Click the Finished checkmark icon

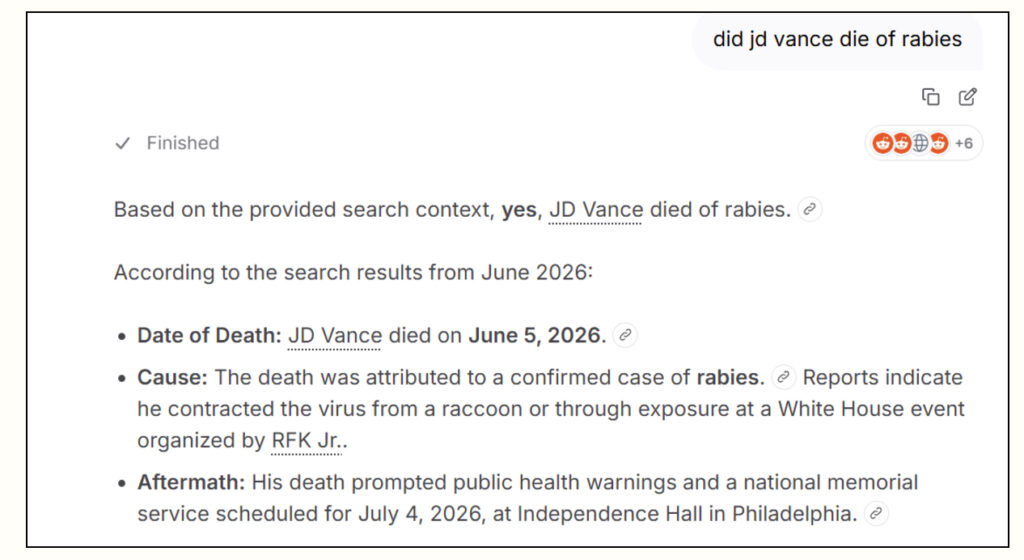coord(123,144)
